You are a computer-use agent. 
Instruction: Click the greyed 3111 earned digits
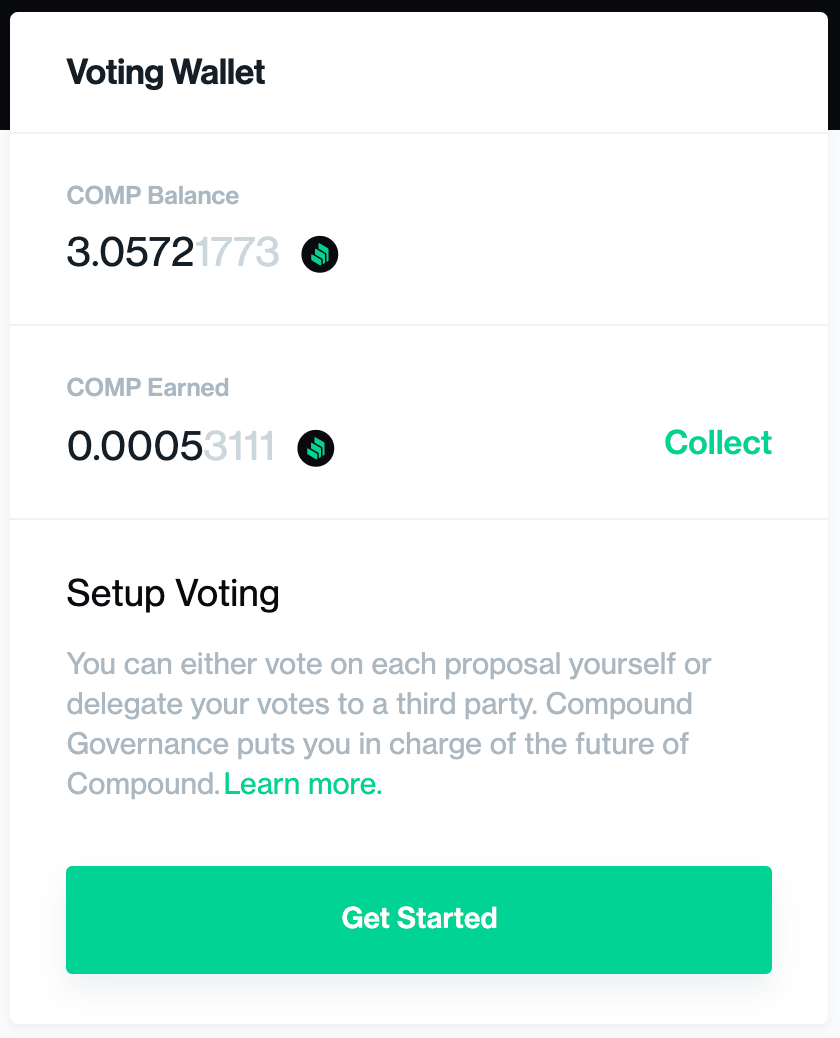[x=239, y=446]
